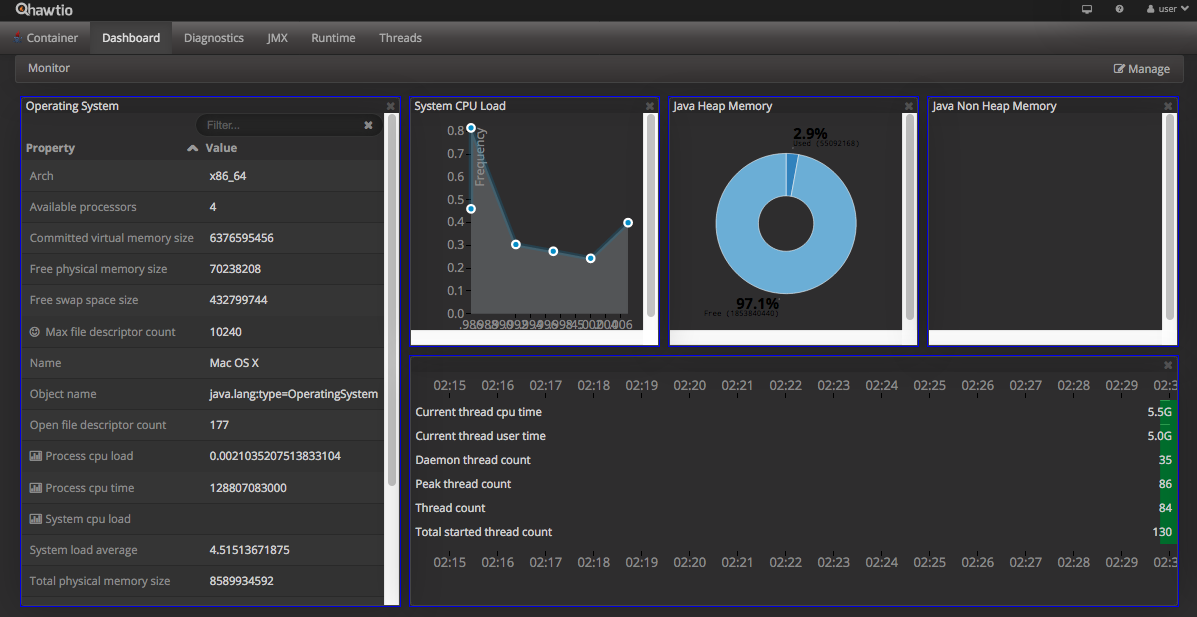Click the Peak thread count metric label

[463, 484]
